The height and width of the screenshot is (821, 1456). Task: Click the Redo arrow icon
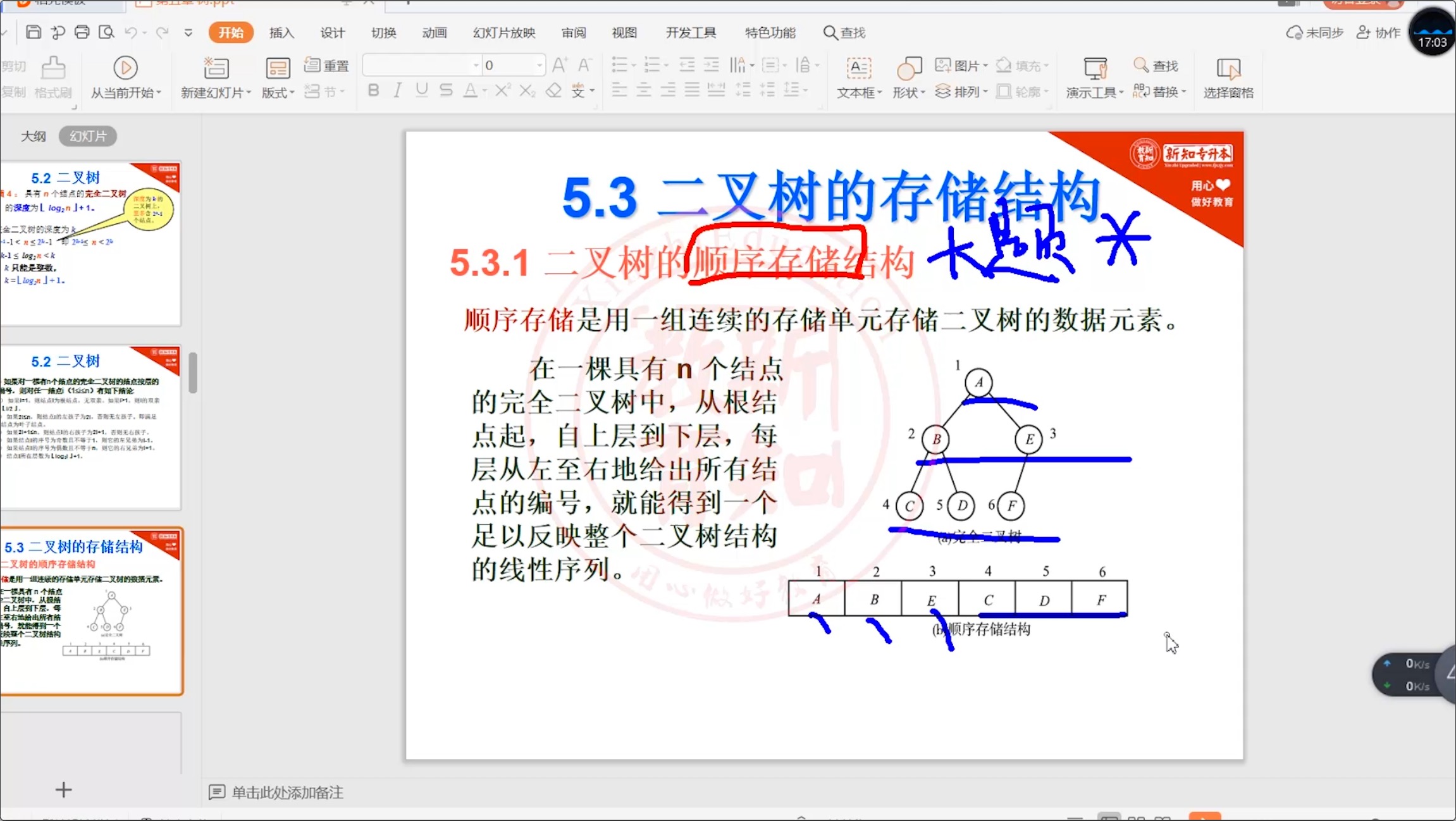(163, 32)
